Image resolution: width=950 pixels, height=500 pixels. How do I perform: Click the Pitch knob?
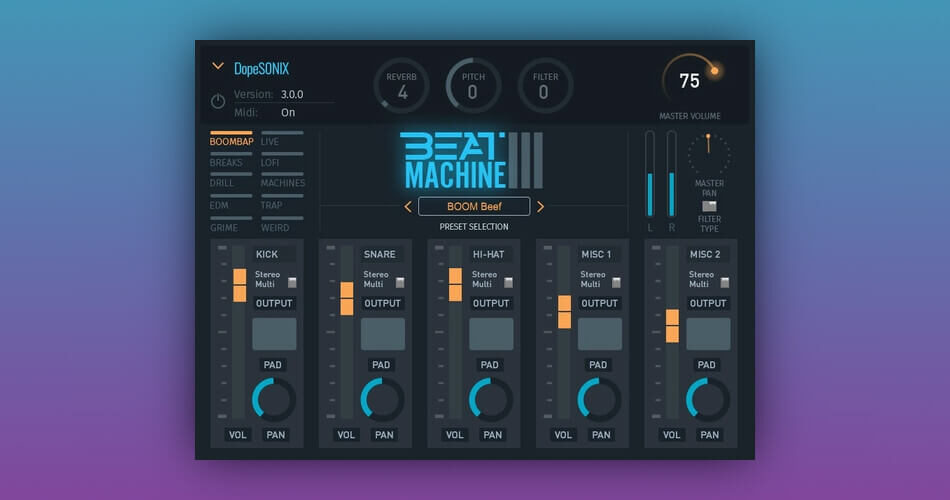[473, 86]
